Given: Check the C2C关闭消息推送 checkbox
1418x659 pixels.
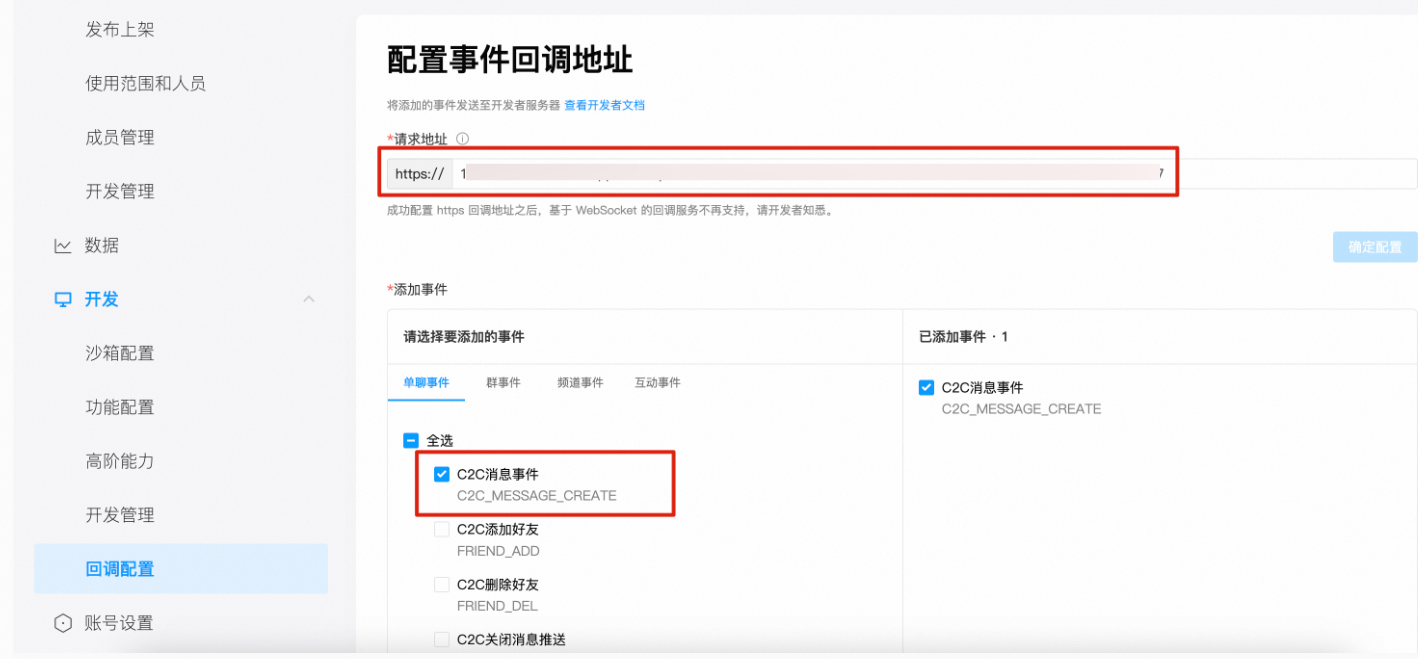Looking at the screenshot, I should click(x=441, y=639).
